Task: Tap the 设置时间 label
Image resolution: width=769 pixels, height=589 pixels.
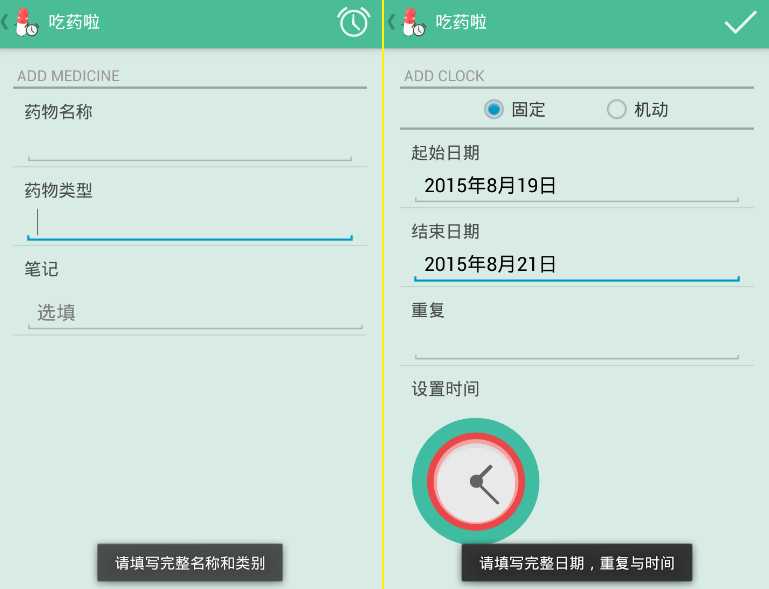Action: (x=445, y=389)
